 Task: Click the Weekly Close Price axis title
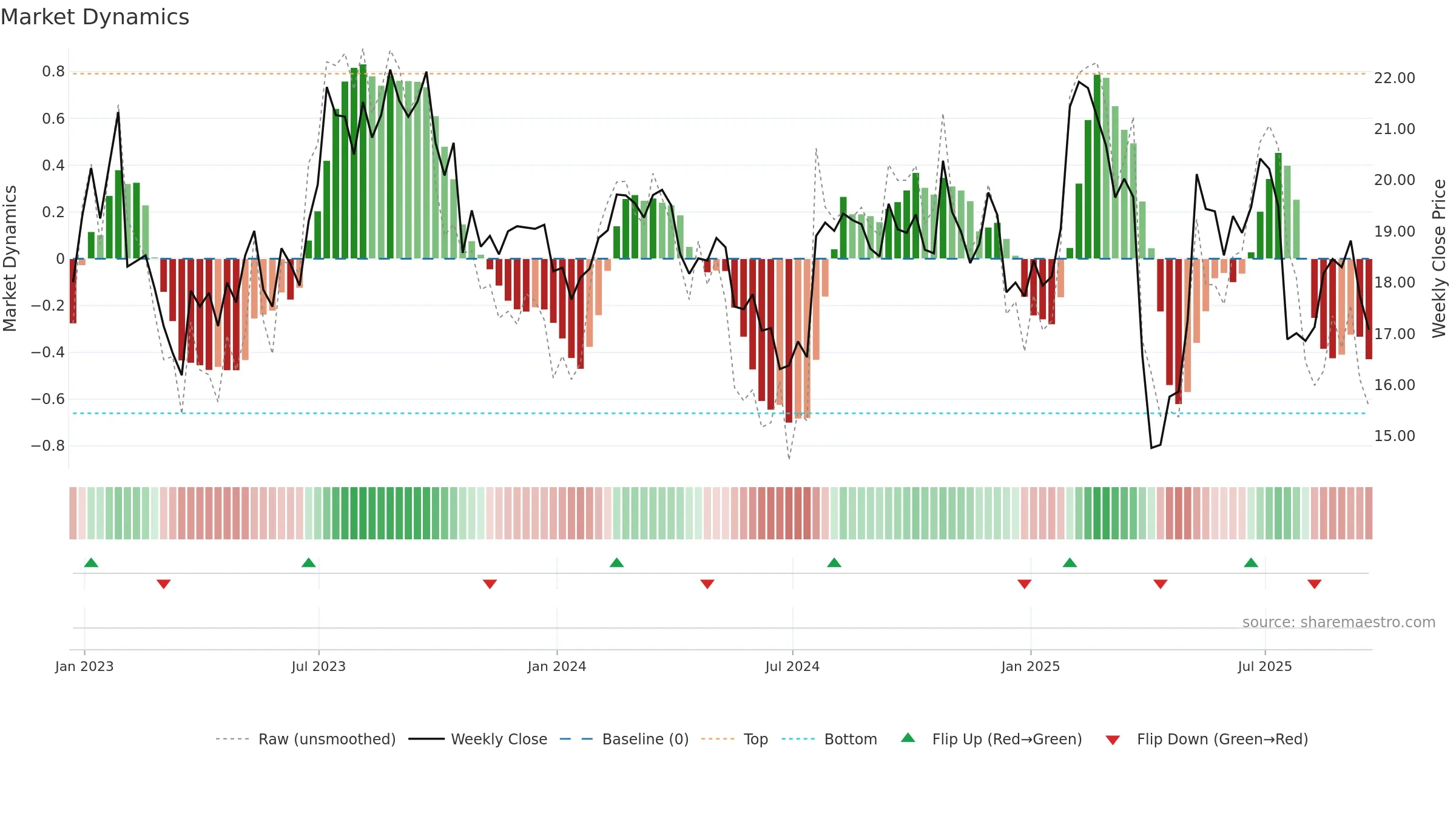pos(1439,258)
